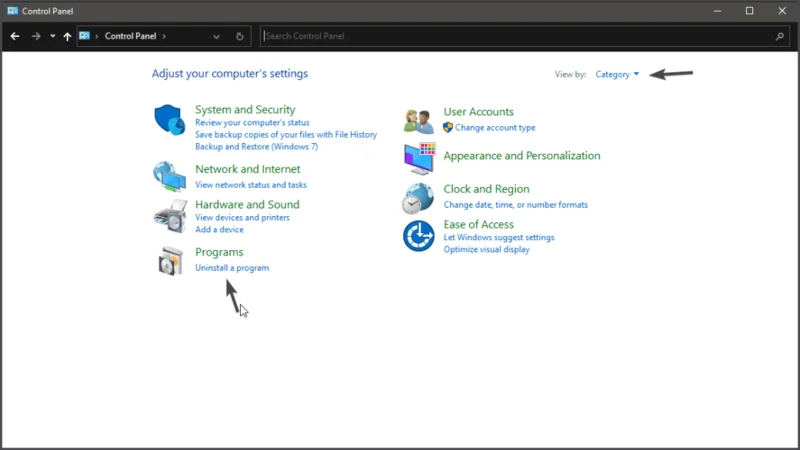Click the Control Panel title bar icon
This screenshot has height=450, width=800.
12,11
